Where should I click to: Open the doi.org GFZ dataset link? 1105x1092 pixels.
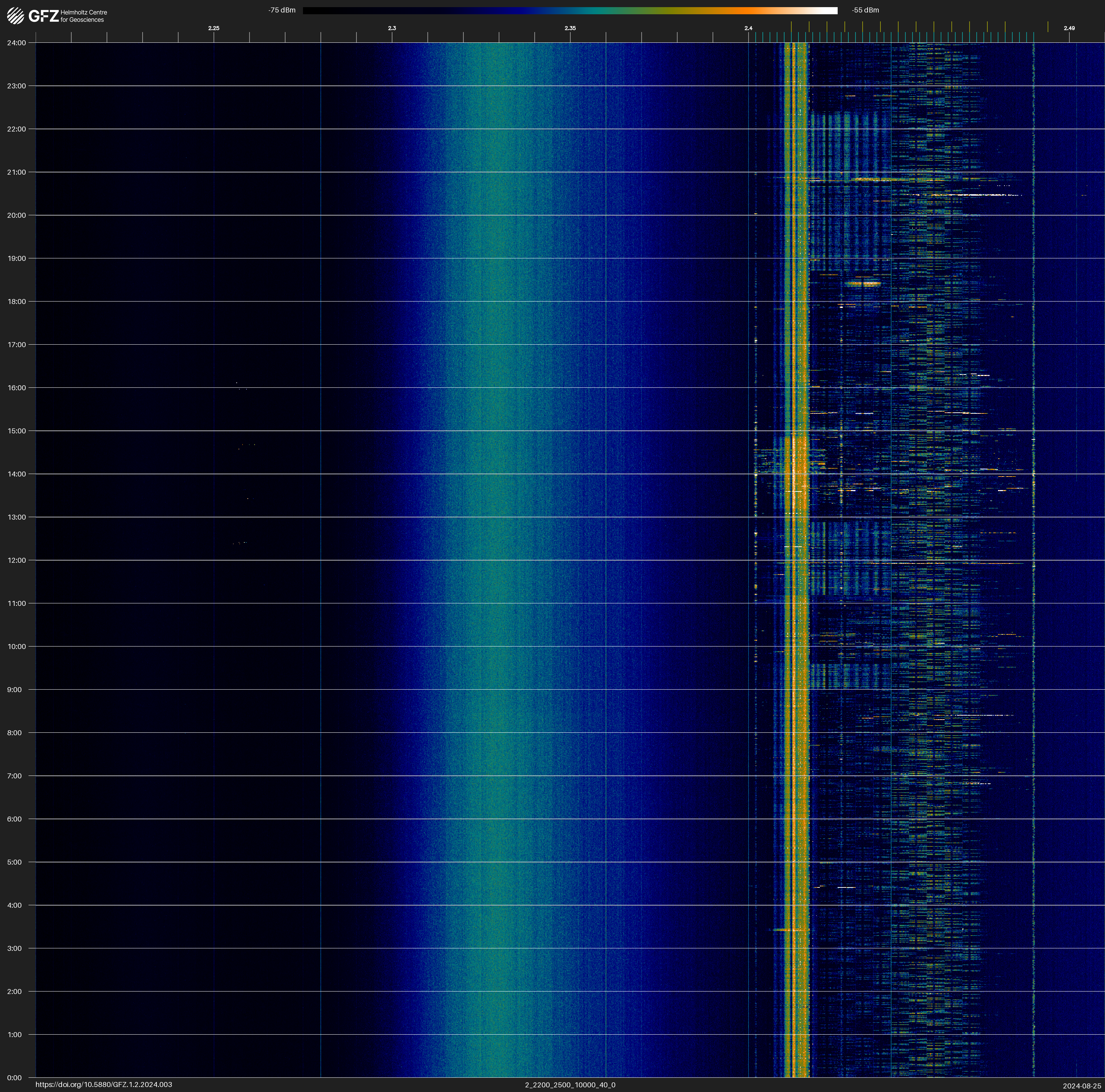click(103, 1085)
